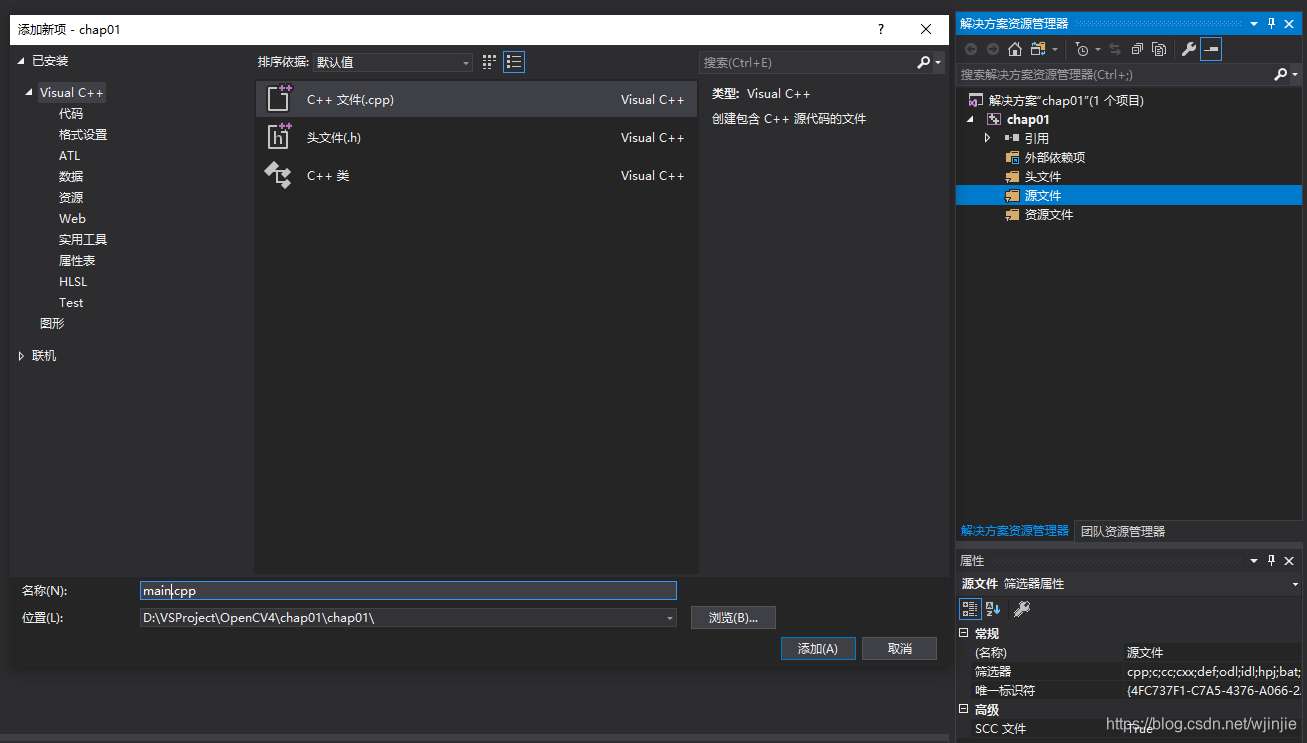Collapse the chap01 project node
Image resolution: width=1307 pixels, height=743 pixels.
tap(970, 119)
